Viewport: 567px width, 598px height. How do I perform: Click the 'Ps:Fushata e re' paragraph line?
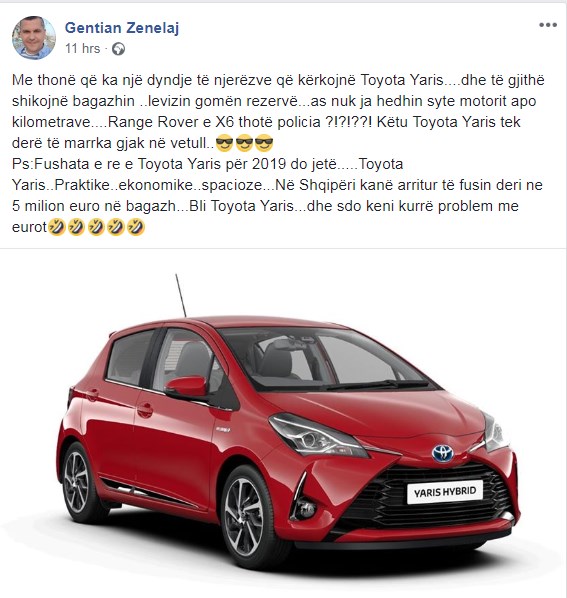tap(207, 164)
